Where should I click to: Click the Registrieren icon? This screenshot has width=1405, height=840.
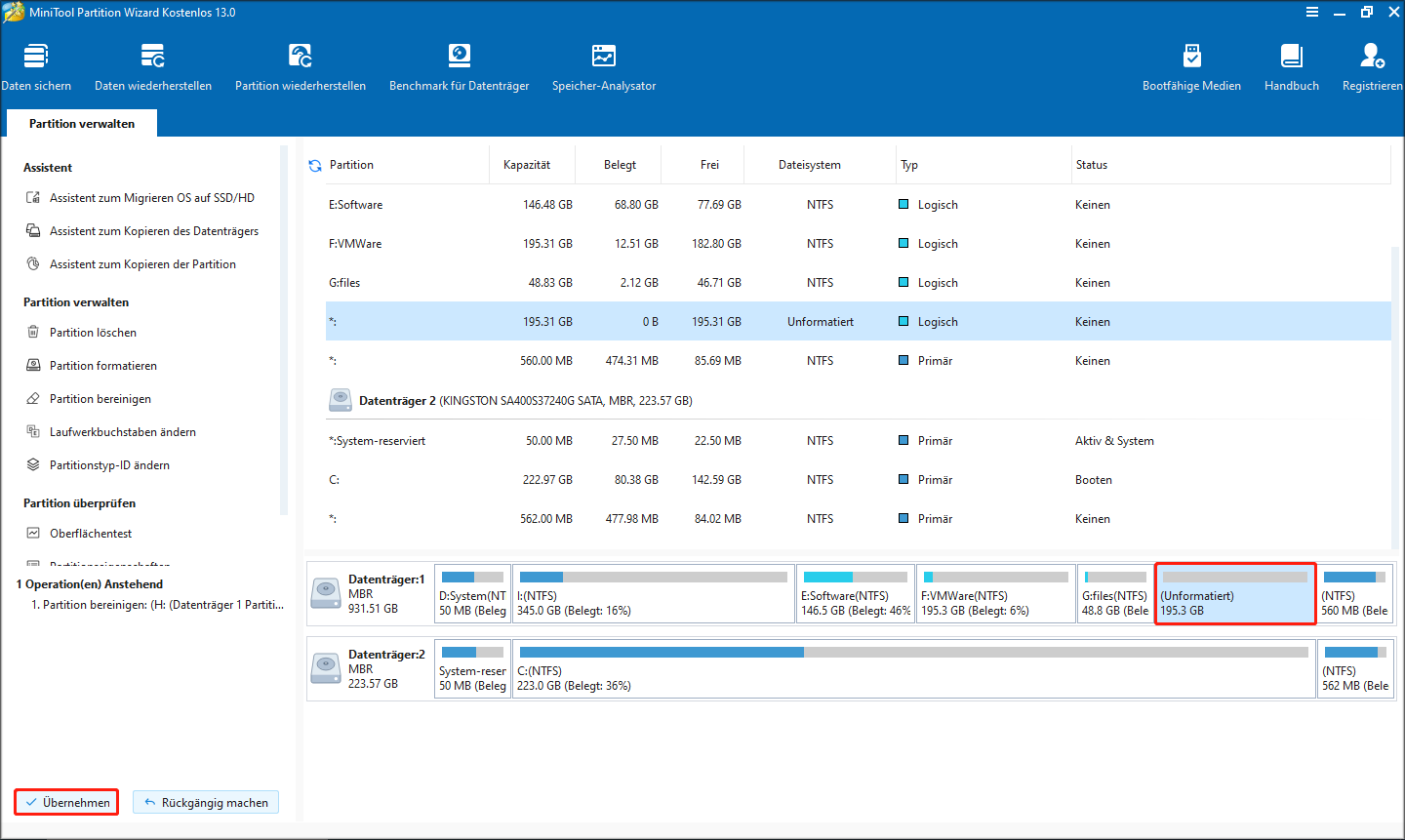tap(1372, 63)
